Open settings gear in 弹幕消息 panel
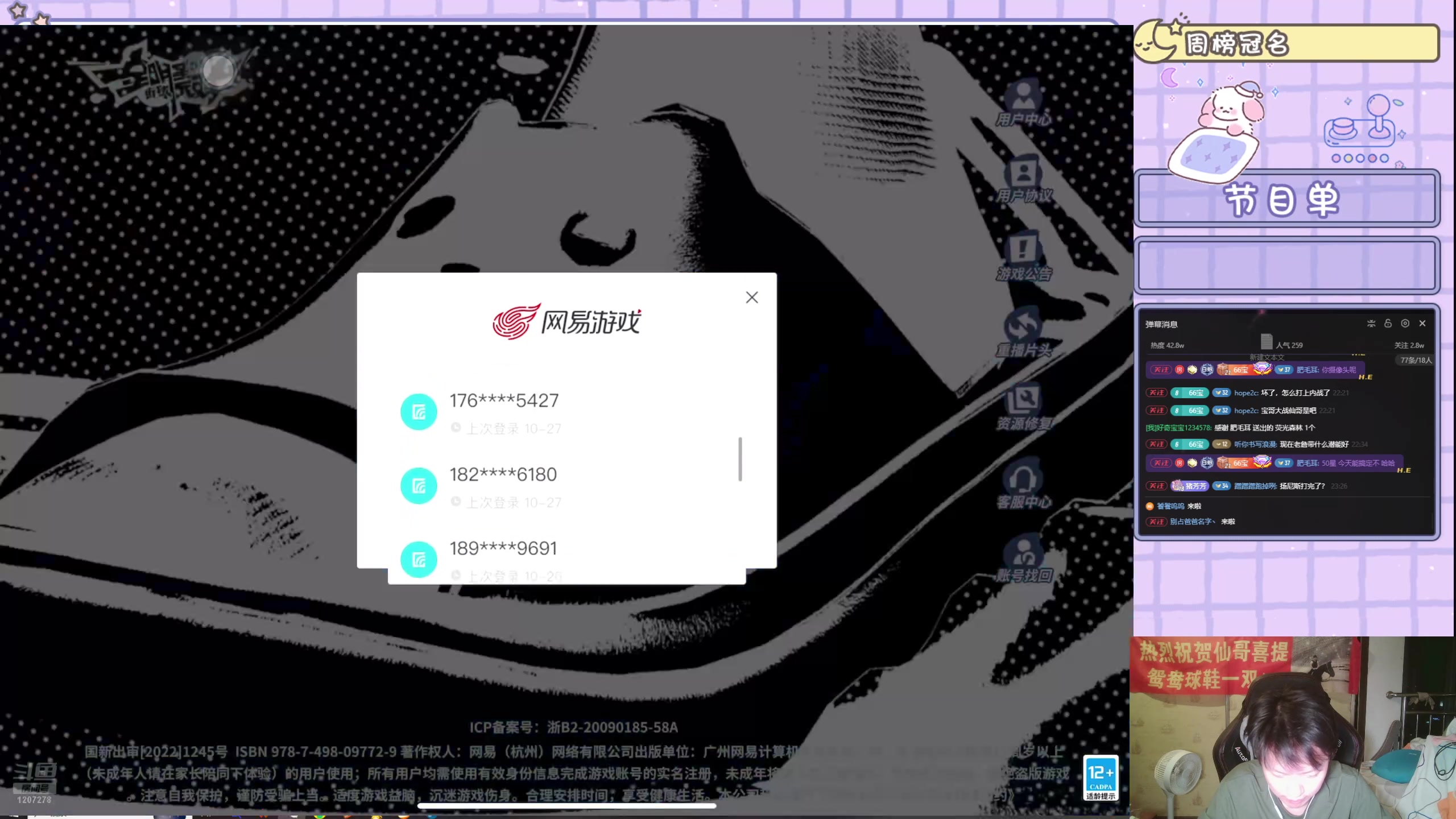 1405,324
